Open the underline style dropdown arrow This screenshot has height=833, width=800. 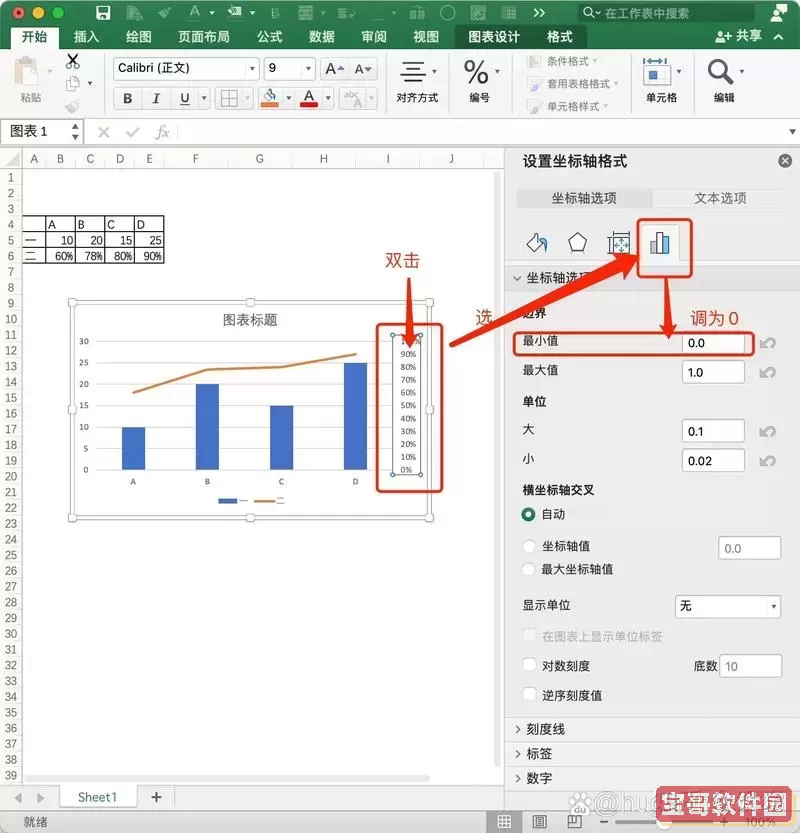pyautogui.click(x=204, y=98)
